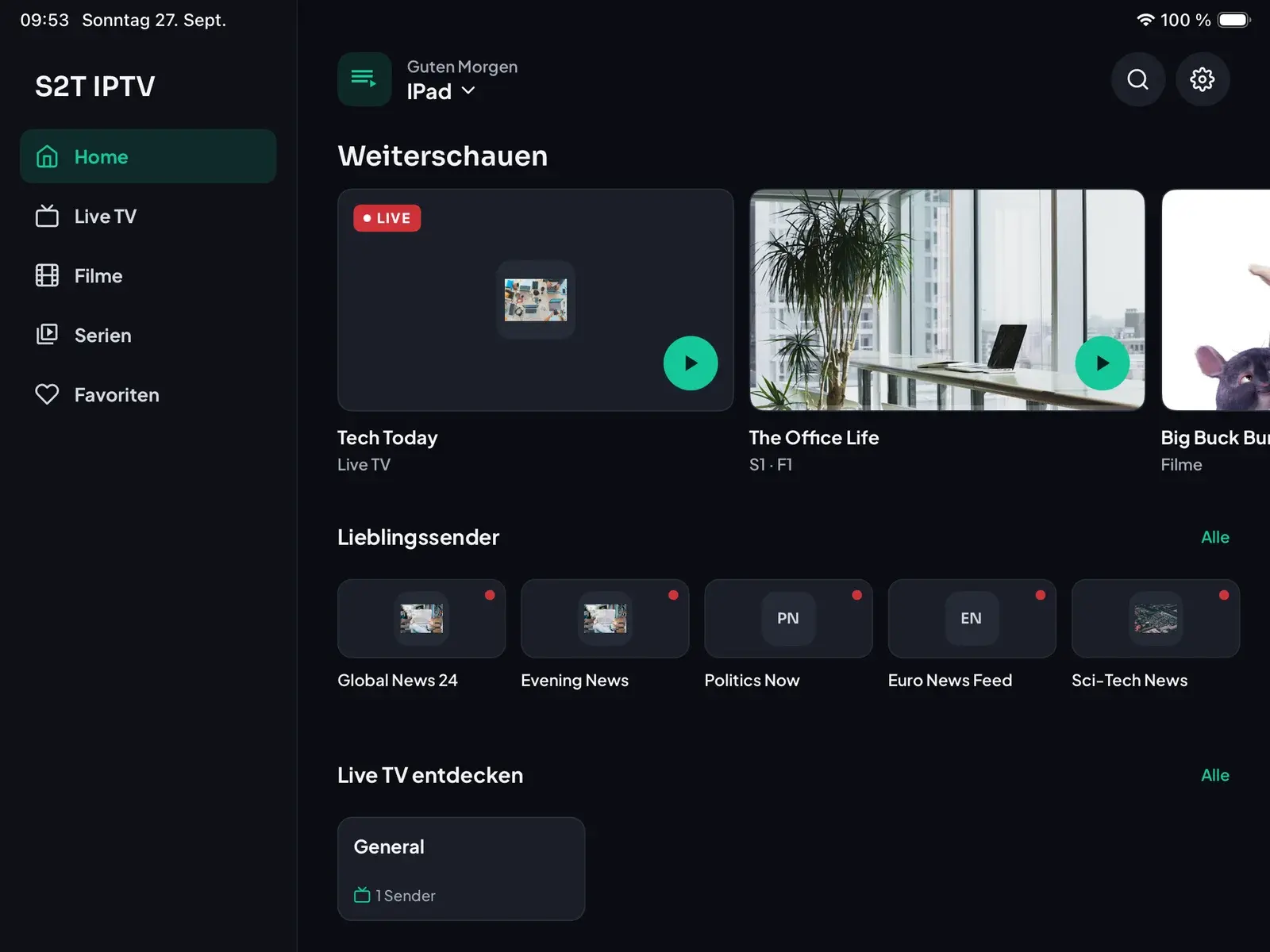Screen dimensions: 1270x952
Task: Play Tech Today live stream
Action: click(x=691, y=363)
